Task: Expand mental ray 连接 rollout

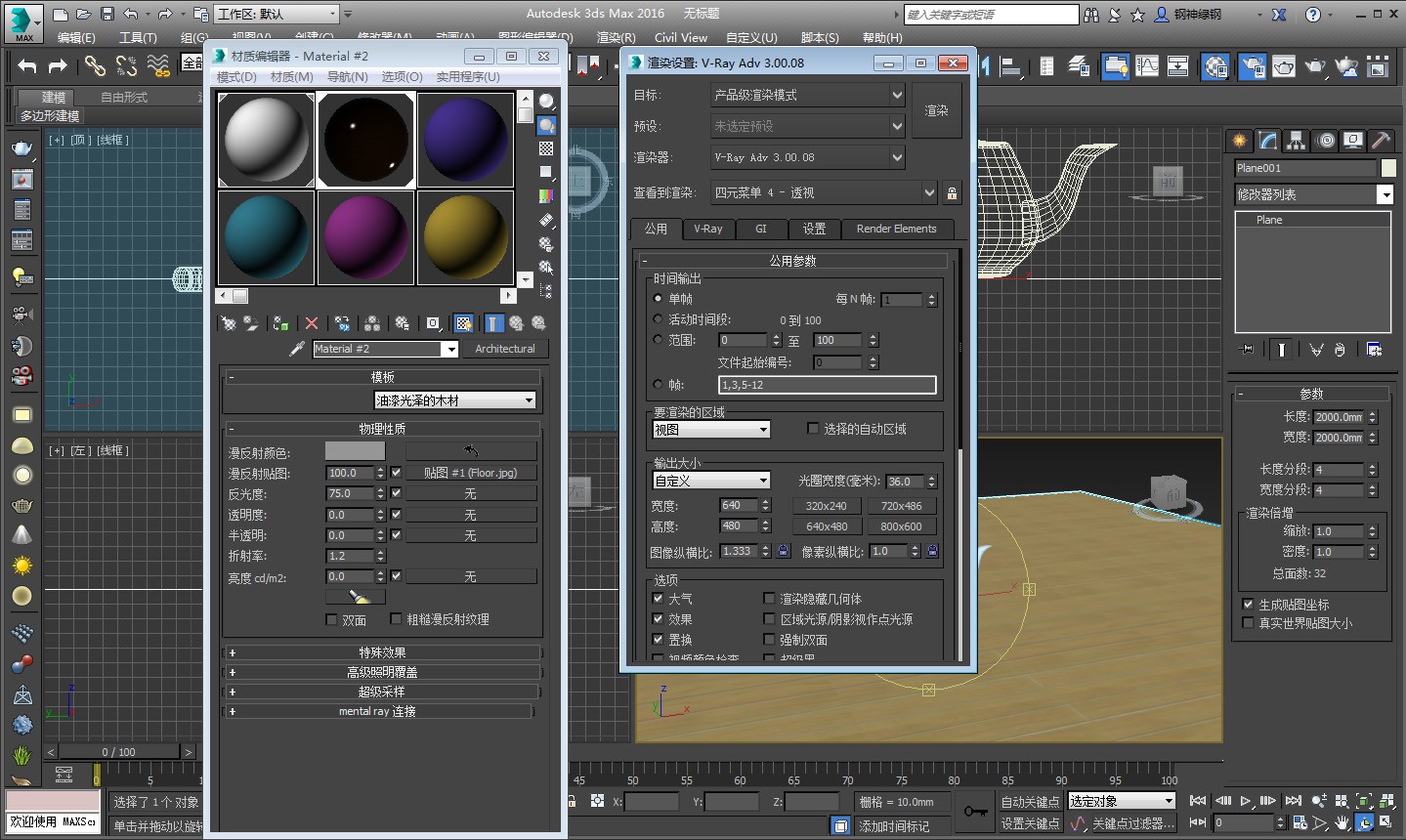Action: point(379,711)
